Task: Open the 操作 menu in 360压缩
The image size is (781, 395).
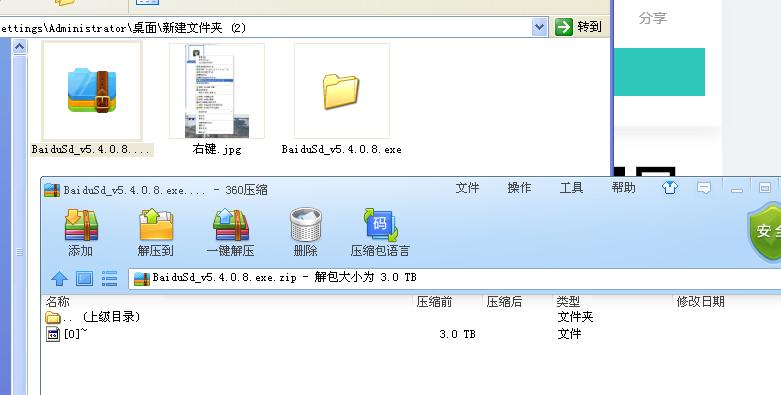Action: tap(519, 188)
